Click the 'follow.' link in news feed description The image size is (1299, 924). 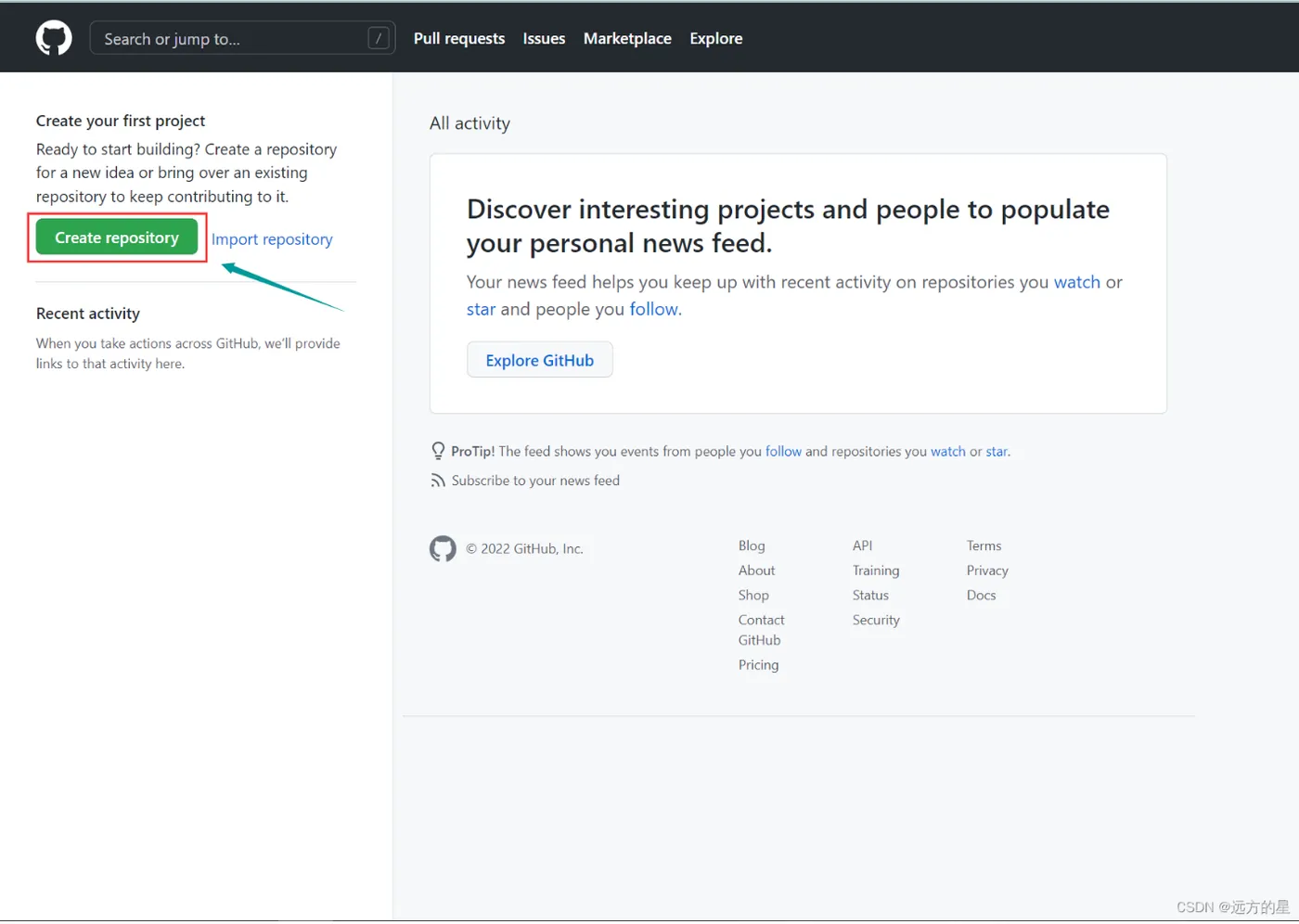tap(656, 309)
